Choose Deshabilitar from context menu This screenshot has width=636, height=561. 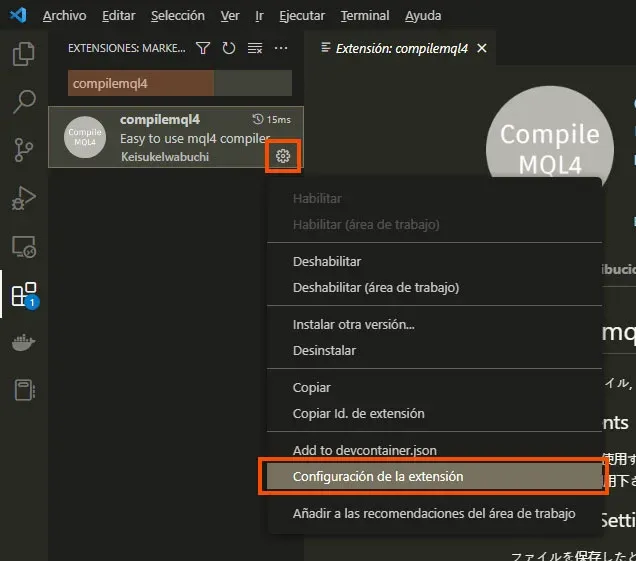(x=434, y=261)
